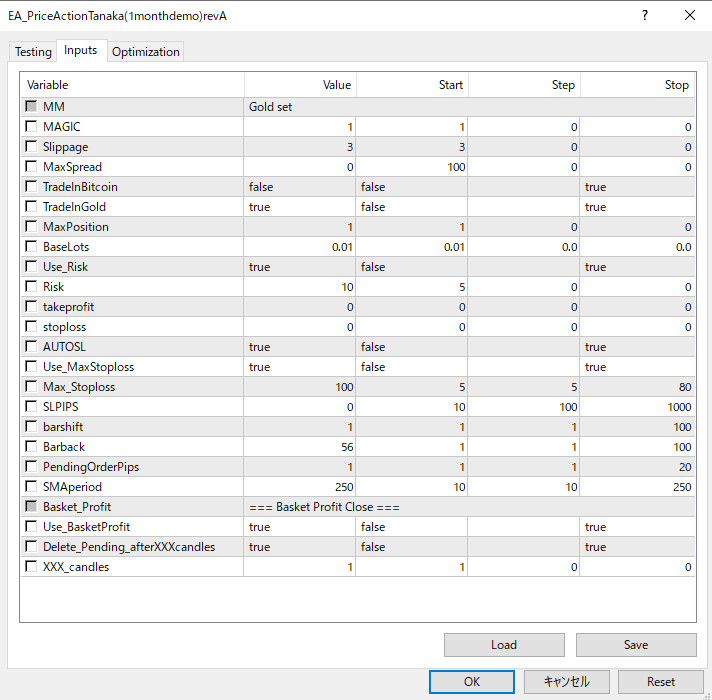Open the Optimization tab
712x700 pixels.
tap(146, 51)
